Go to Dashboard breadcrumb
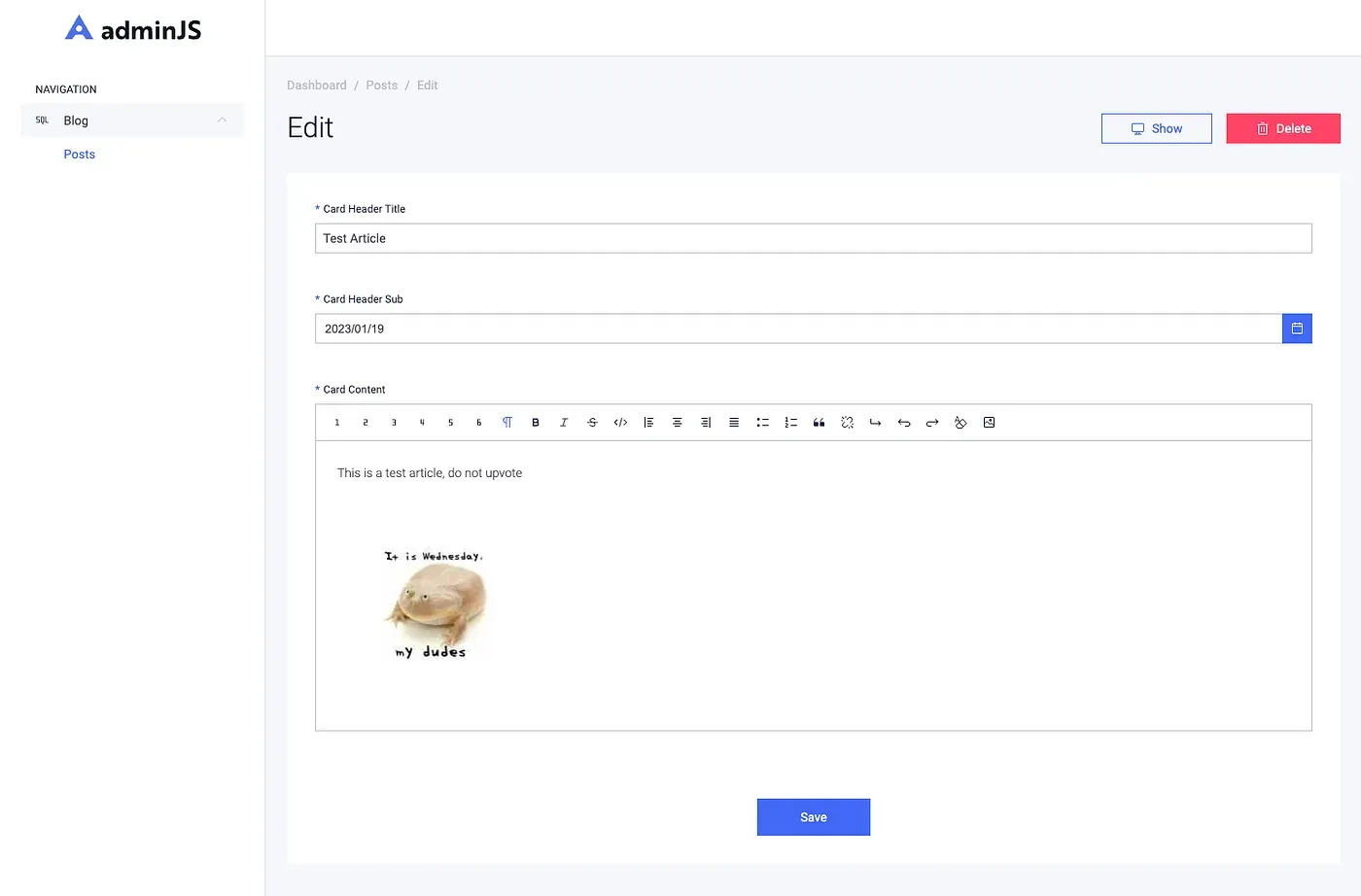The height and width of the screenshot is (896, 1361). pos(317,86)
